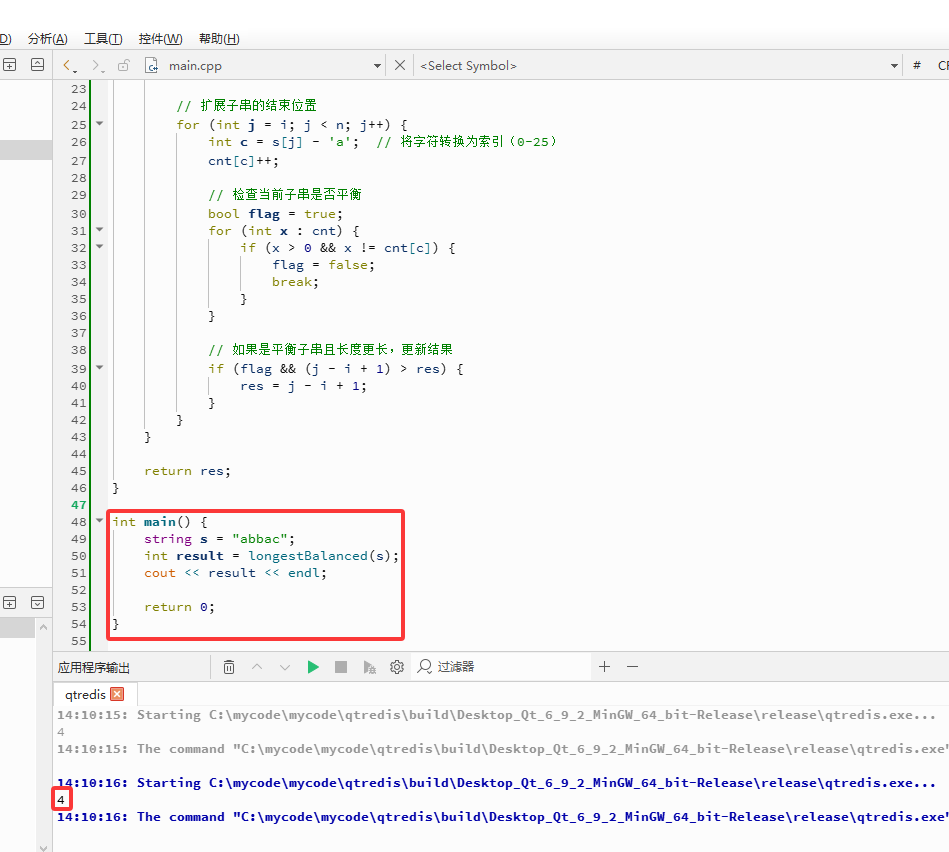
Task: Open the main.cpp document dropdown
Action: tap(377, 66)
